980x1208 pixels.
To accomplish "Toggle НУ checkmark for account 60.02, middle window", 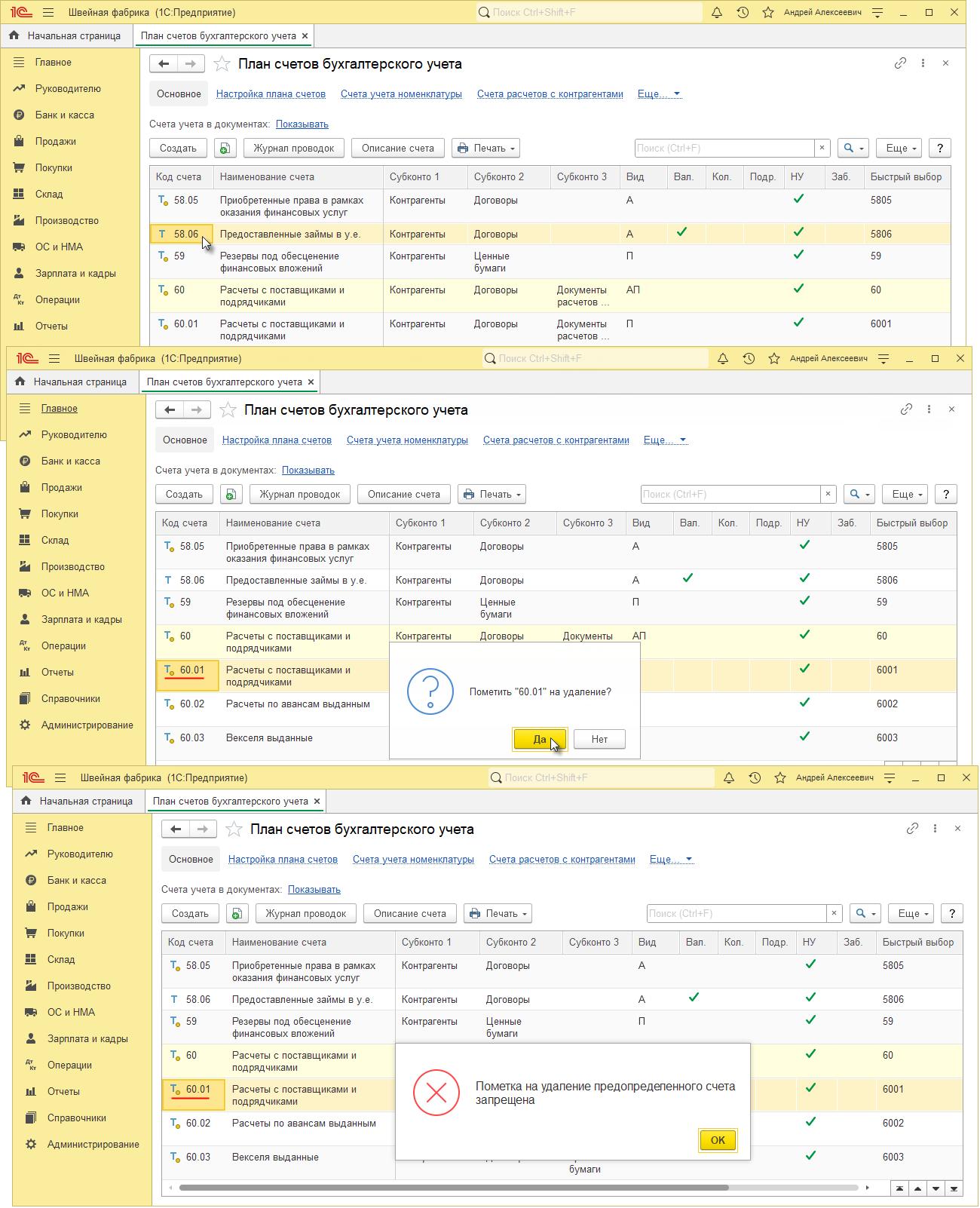I will pyautogui.click(x=804, y=703).
